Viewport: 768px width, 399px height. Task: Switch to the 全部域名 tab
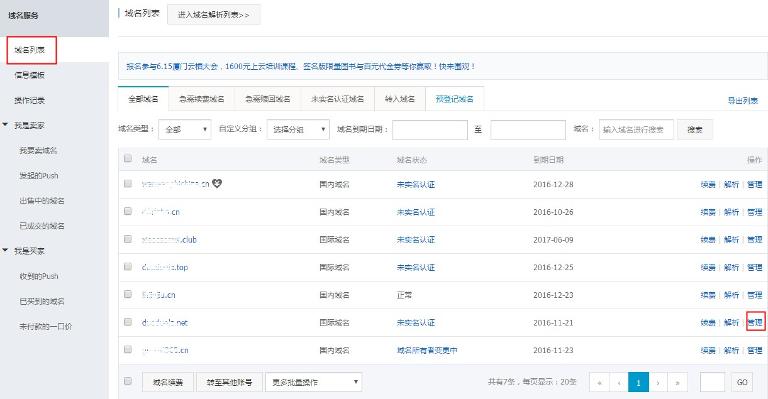coord(143,99)
